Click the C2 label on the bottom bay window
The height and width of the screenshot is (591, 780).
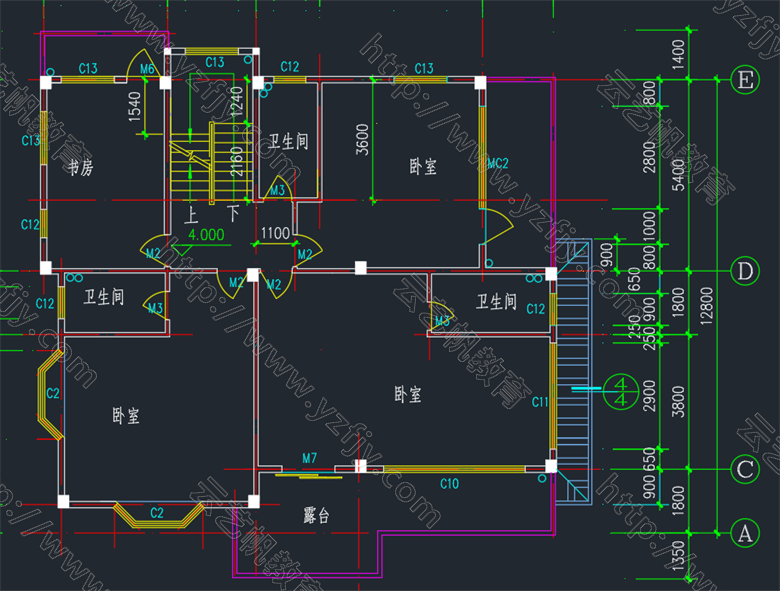[157, 513]
